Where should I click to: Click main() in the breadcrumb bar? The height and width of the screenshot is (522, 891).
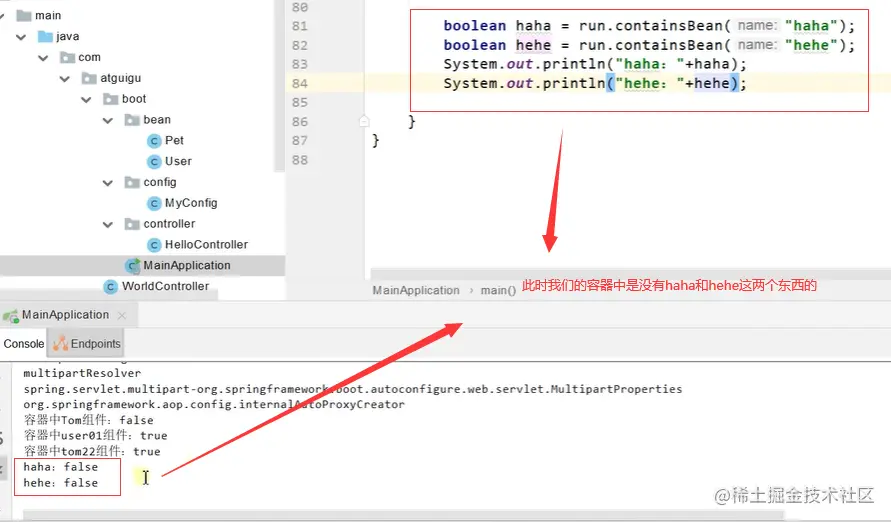point(498,290)
